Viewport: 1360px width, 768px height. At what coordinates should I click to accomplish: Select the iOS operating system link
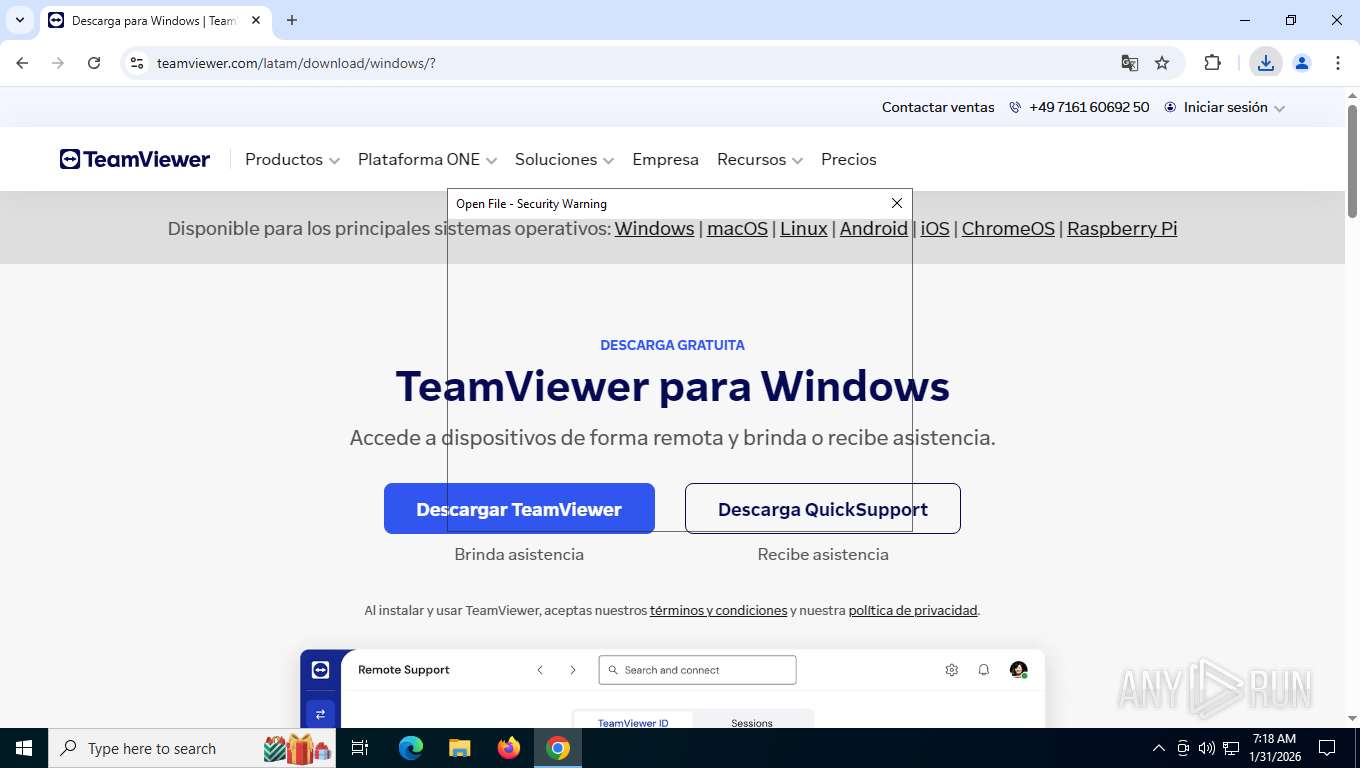point(935,228)
